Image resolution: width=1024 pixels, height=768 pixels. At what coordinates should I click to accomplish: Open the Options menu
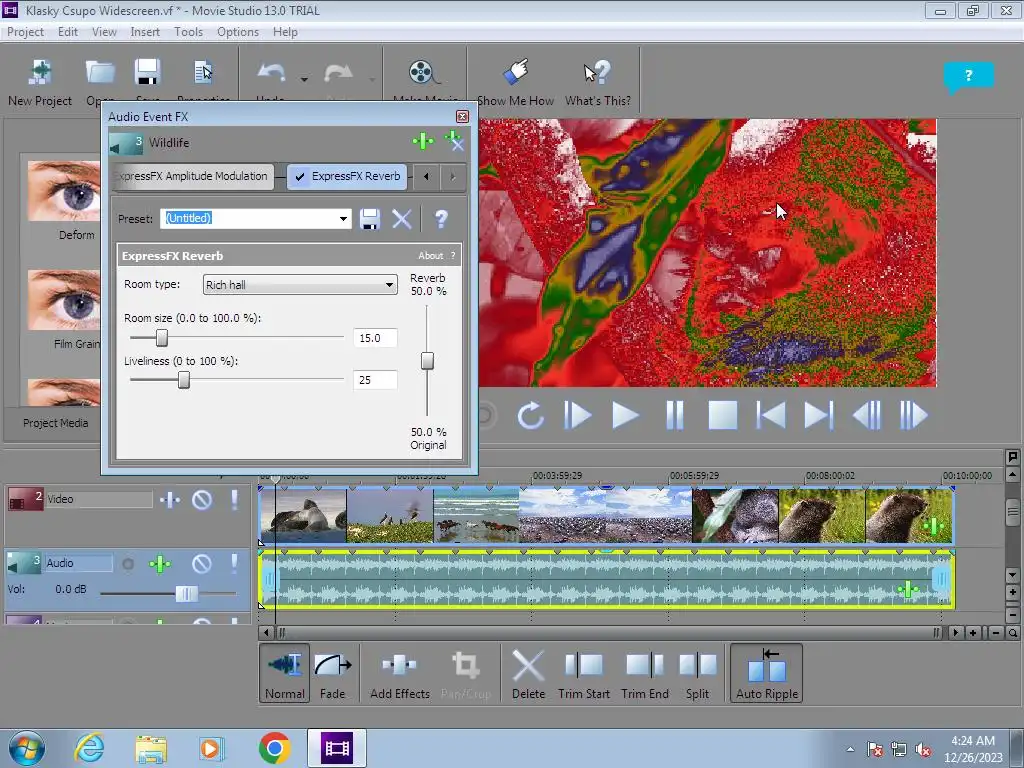coord(238,32)
